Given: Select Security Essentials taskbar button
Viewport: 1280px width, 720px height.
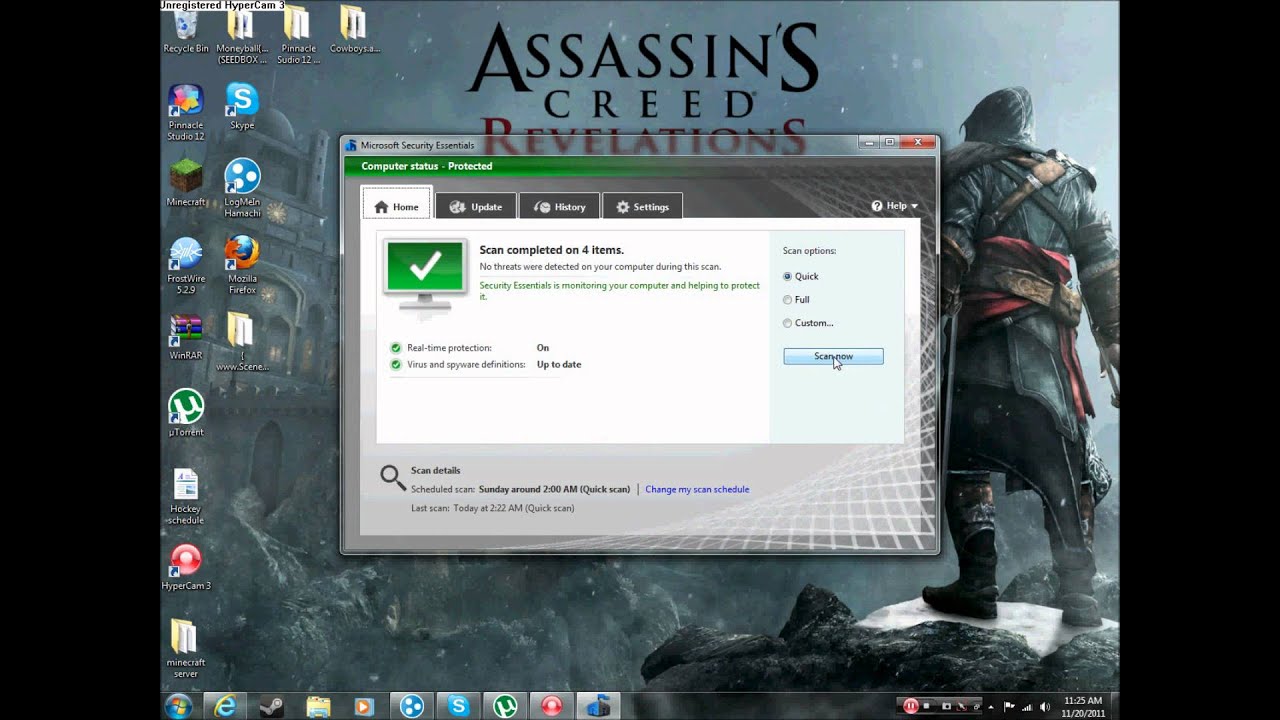Looking at the screenshot, I should (598, 706).
